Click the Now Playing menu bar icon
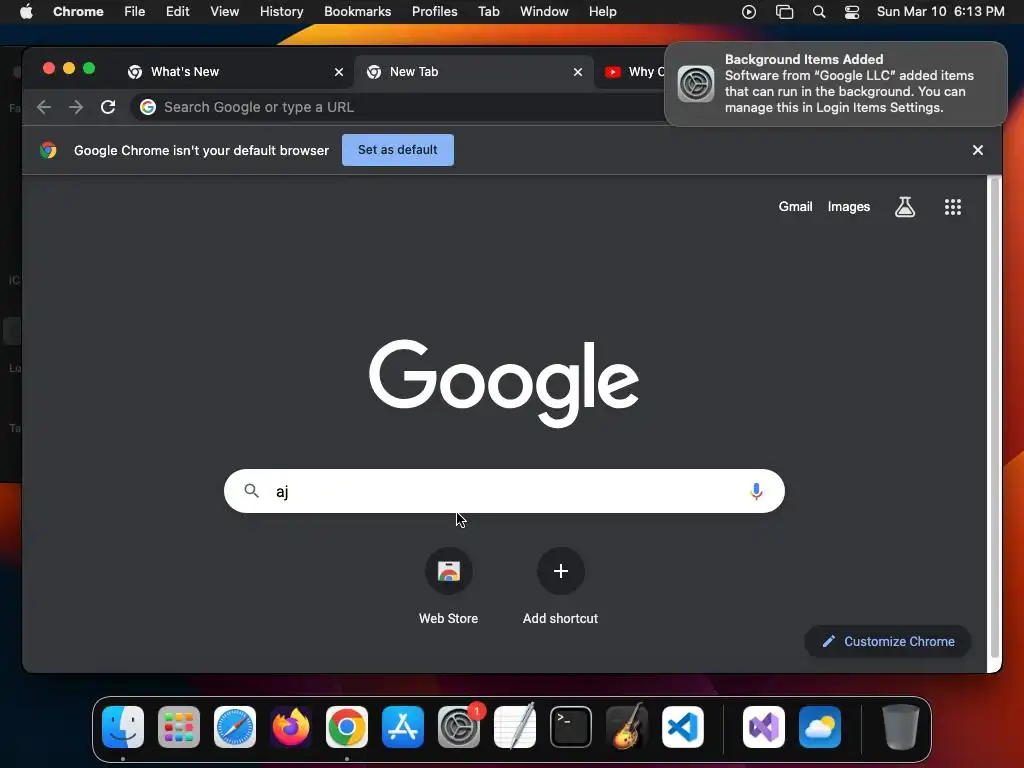Screen dimensions: 1024x768 coord(749,12)
